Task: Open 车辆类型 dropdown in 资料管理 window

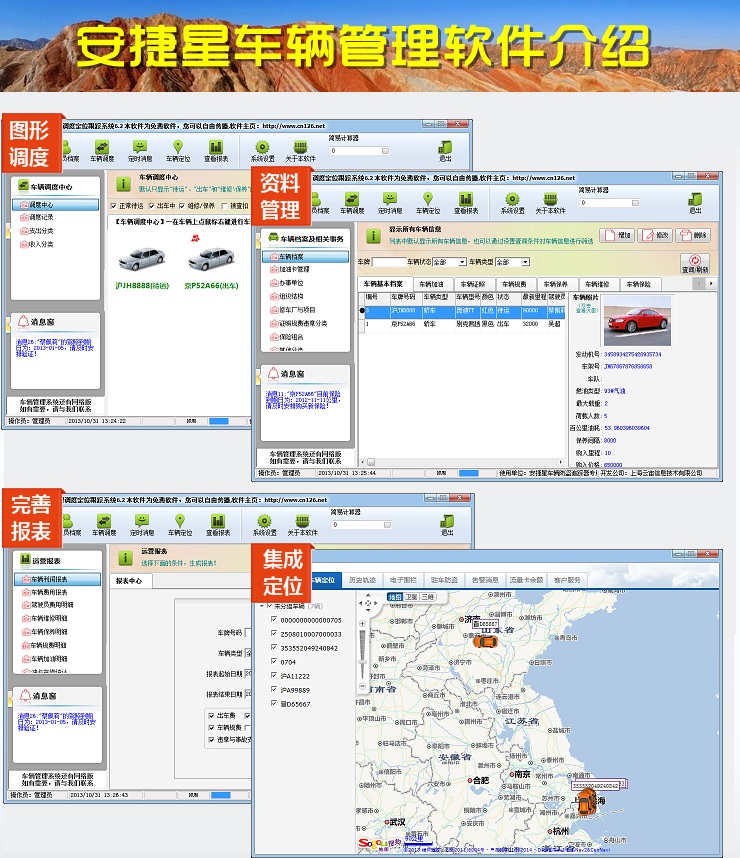Action: click(525, 262)
